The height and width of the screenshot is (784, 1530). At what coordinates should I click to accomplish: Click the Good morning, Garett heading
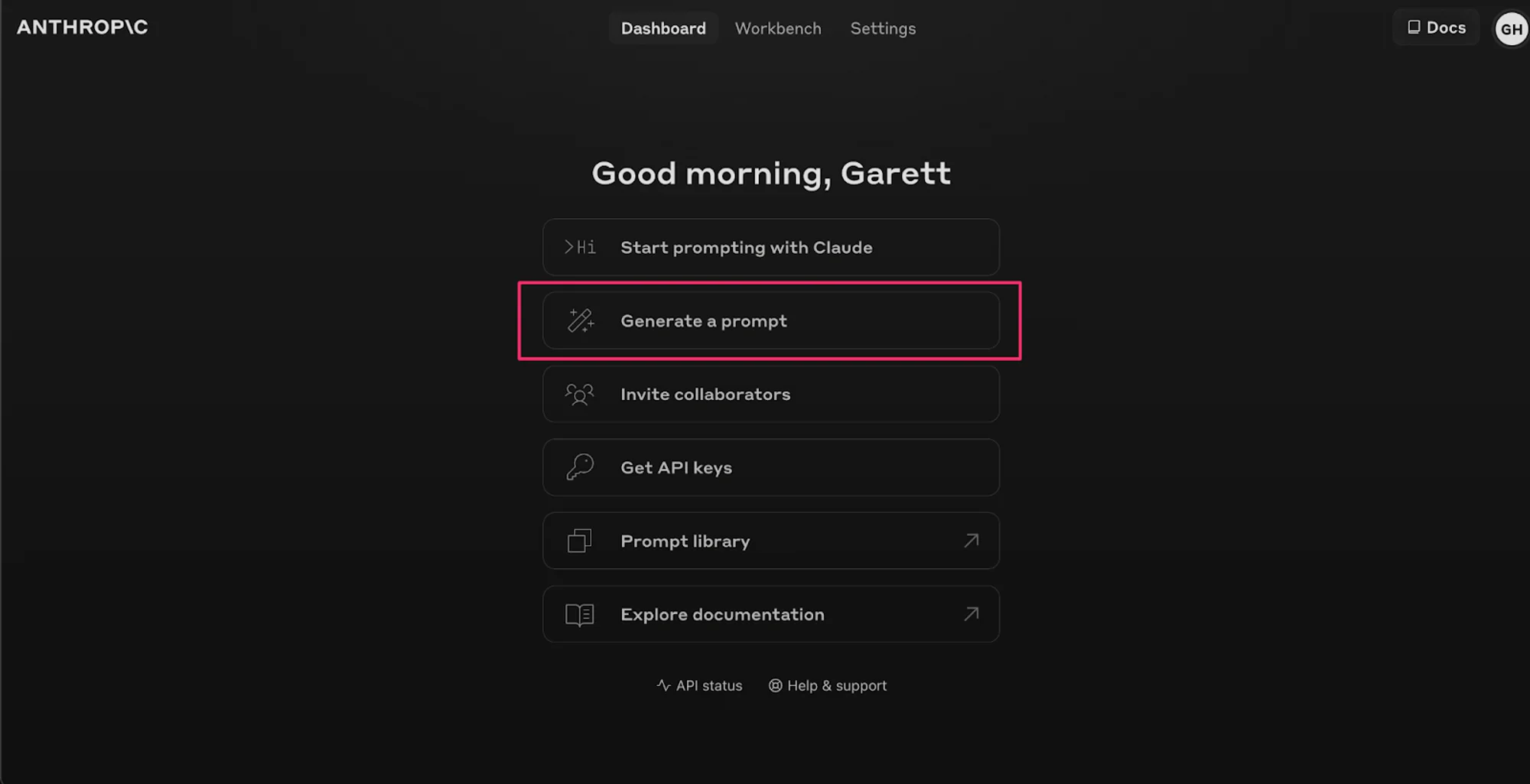pyautogui.click(x=771, y=174)
